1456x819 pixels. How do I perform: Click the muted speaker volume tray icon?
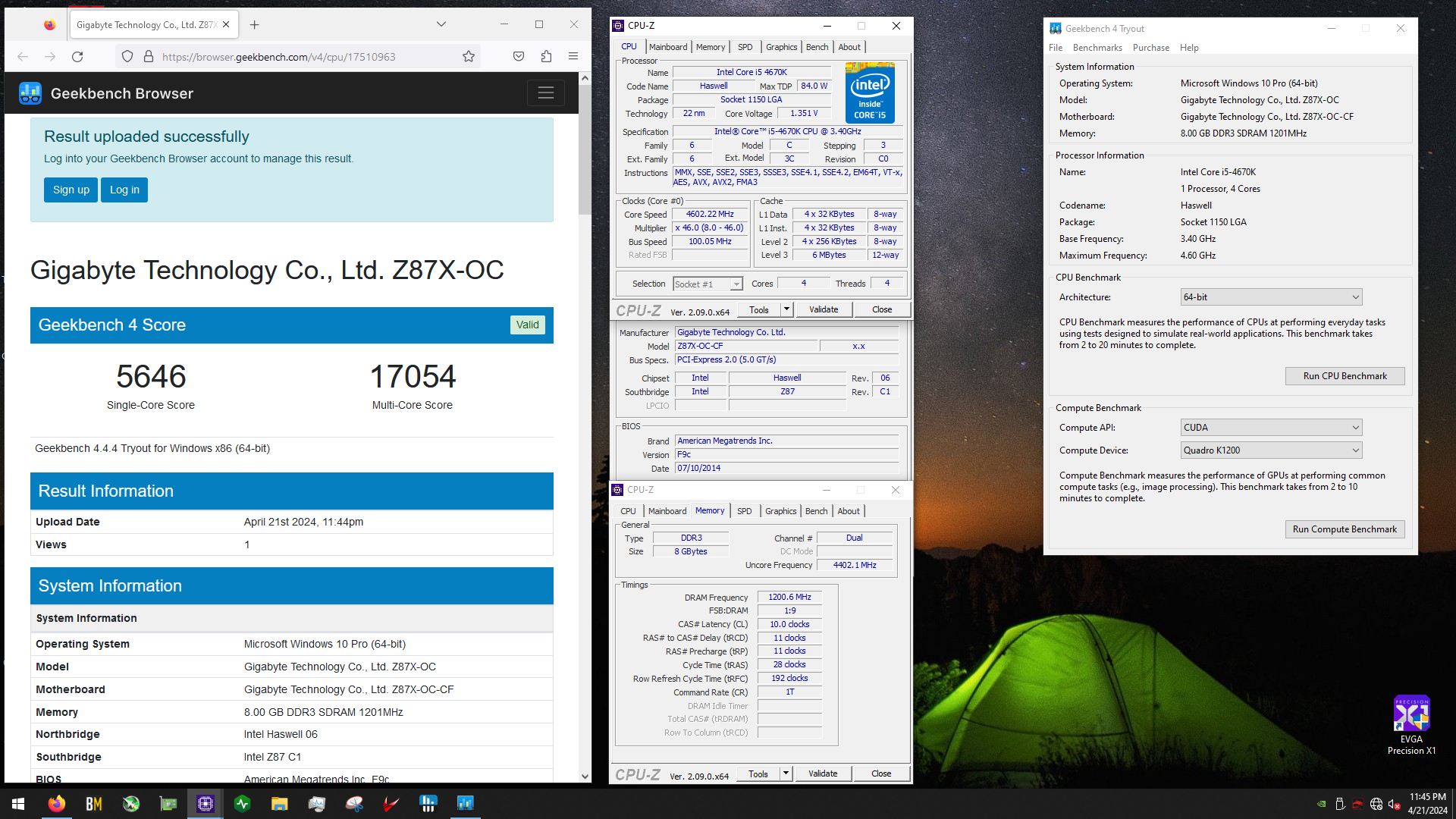pyautogui.click(x=1395, y=805)
